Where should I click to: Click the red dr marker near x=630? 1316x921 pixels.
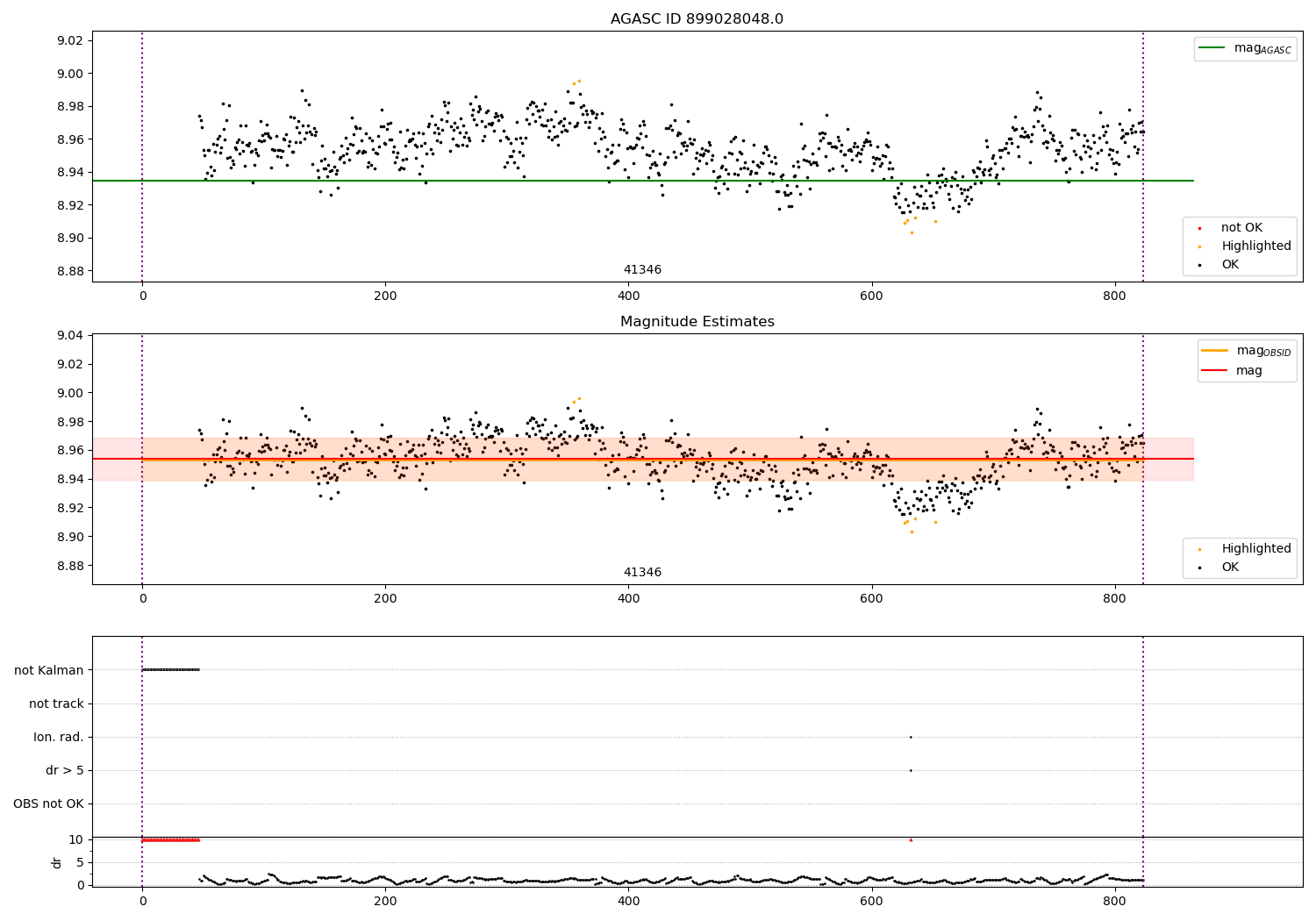911,840
